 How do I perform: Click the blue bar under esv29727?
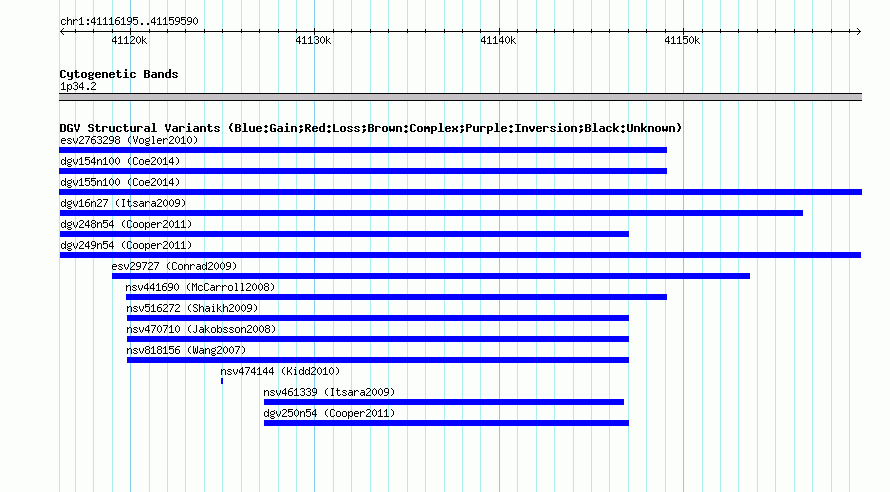431,276
